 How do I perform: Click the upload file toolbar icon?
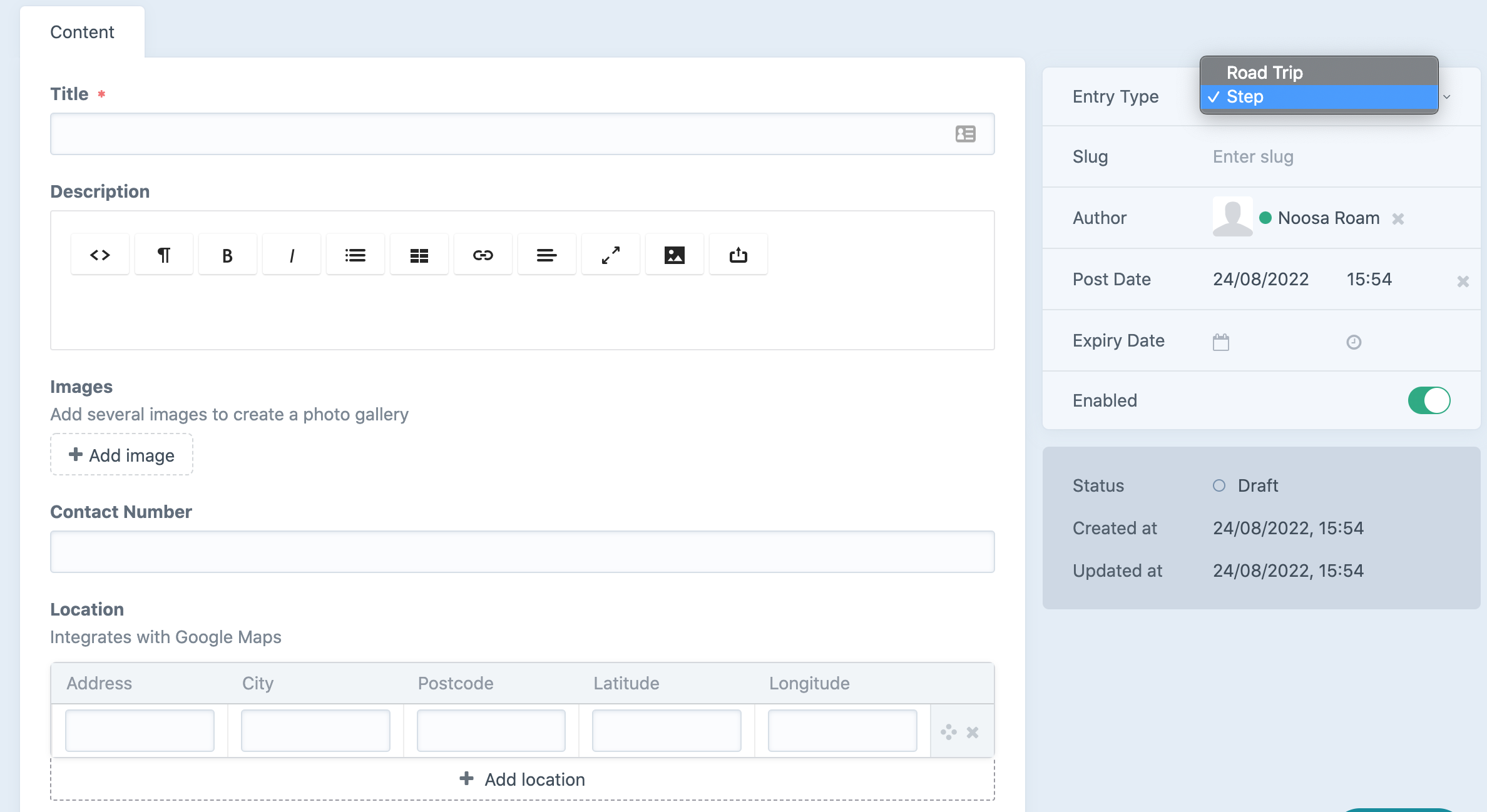pos(738,255)
